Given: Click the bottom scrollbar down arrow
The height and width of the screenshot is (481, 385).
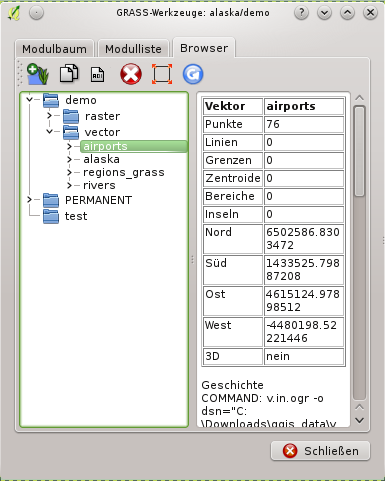Looking at the screenshot, I should (x=359, y=420).
